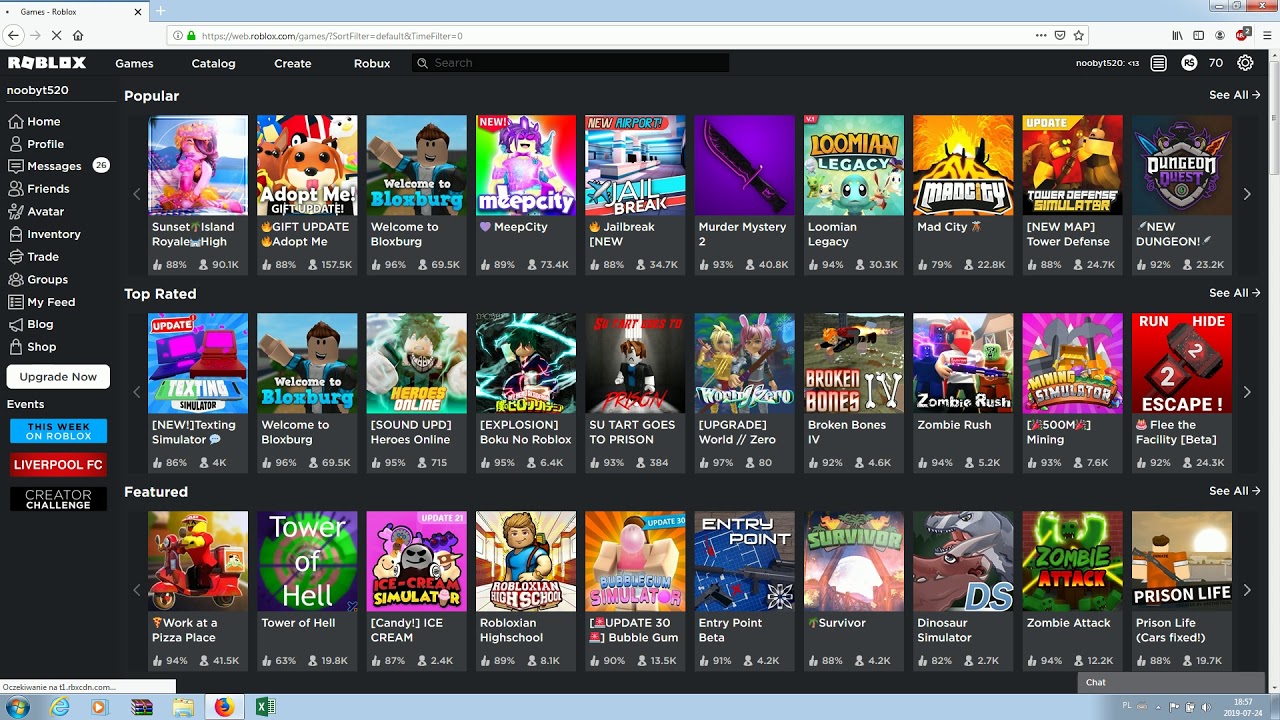Open the Windows Start menu
The width and height of the screenshot is (1280, 720).
coord(17,707)
